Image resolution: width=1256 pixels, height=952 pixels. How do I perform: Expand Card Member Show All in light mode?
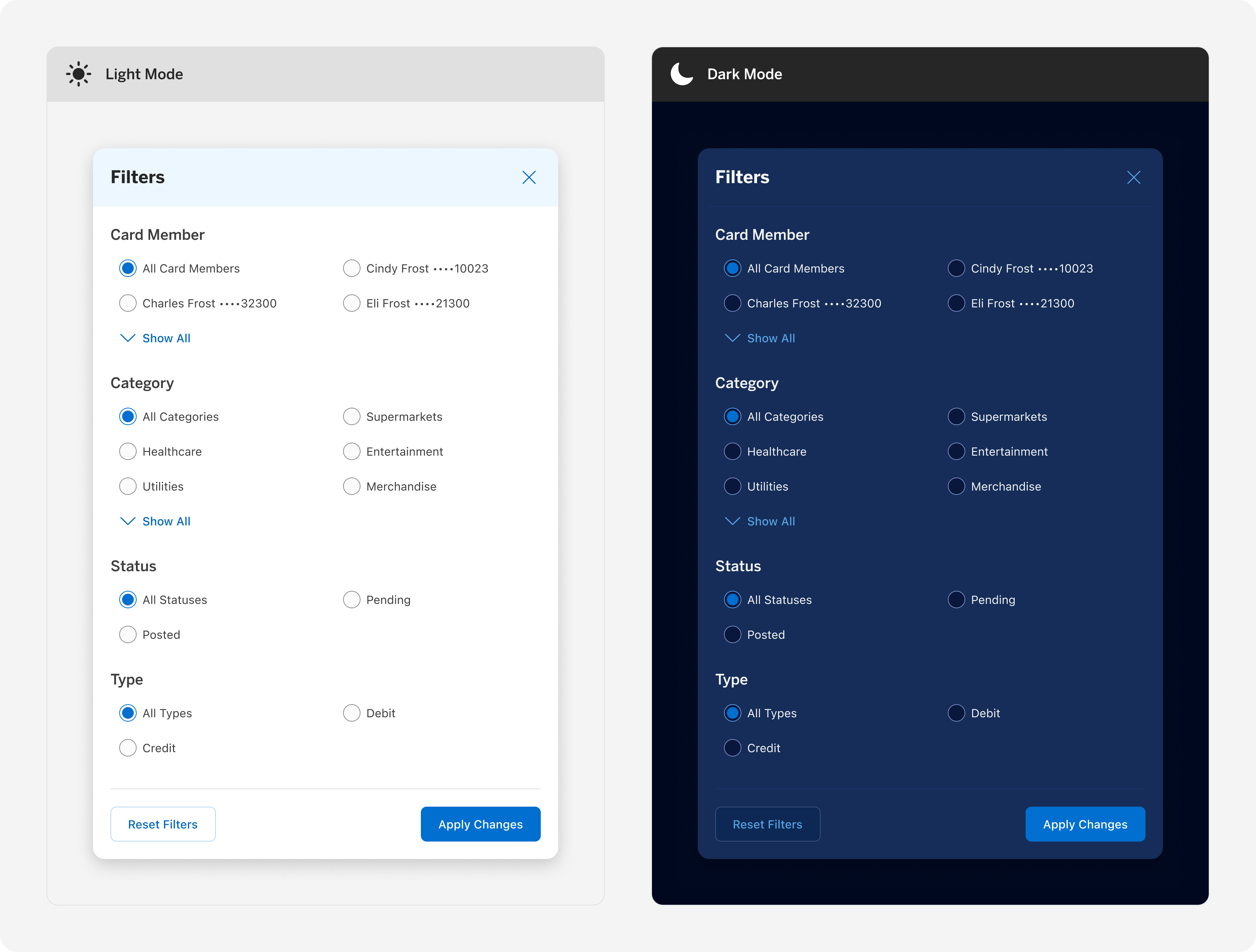(156, 338)
